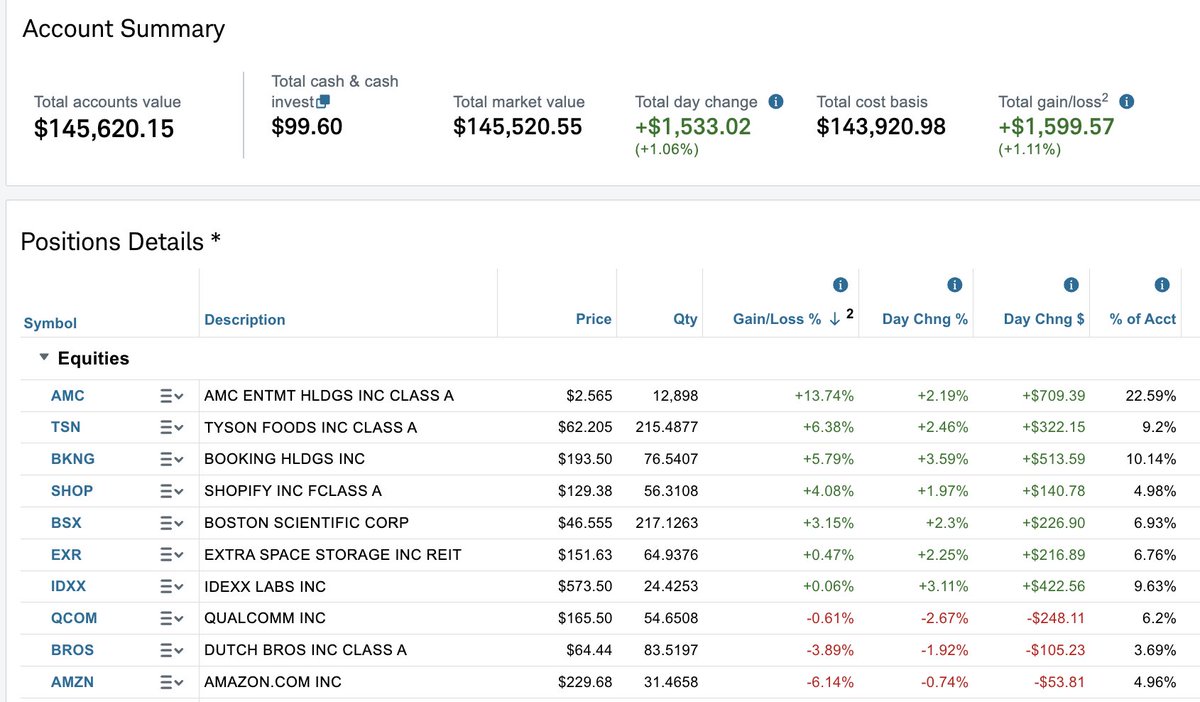Image resolution: width=1200 pixels, height=702 pixels.
Task: Sort by Symbol column header
Action: (x=50, y=323)
